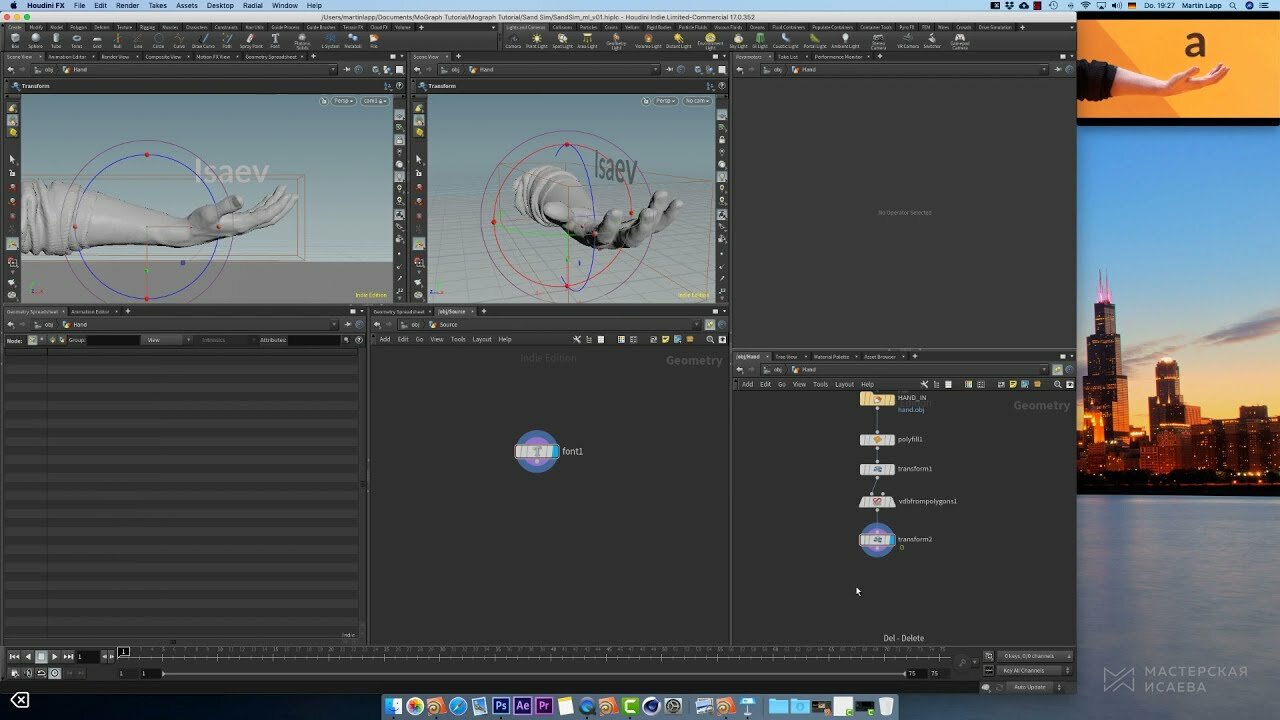Select the Torus shelf tool

tap(76, 39)
